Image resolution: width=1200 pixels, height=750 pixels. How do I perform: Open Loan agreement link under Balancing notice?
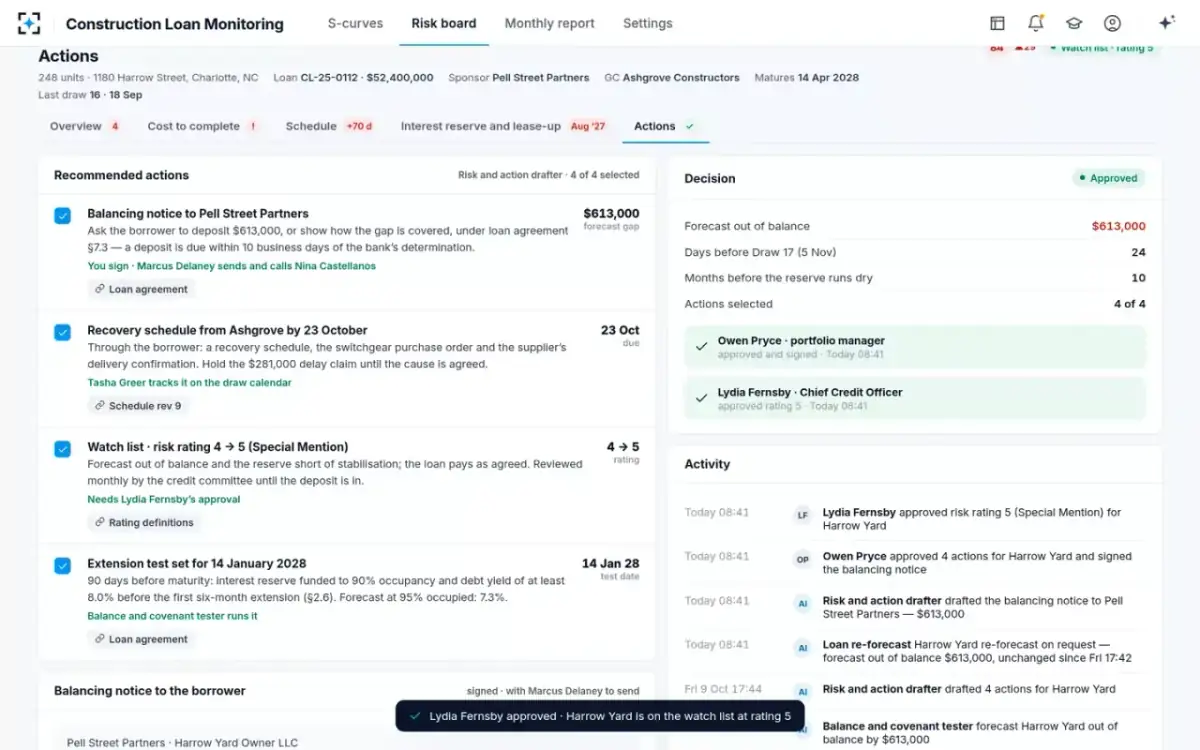141,289
